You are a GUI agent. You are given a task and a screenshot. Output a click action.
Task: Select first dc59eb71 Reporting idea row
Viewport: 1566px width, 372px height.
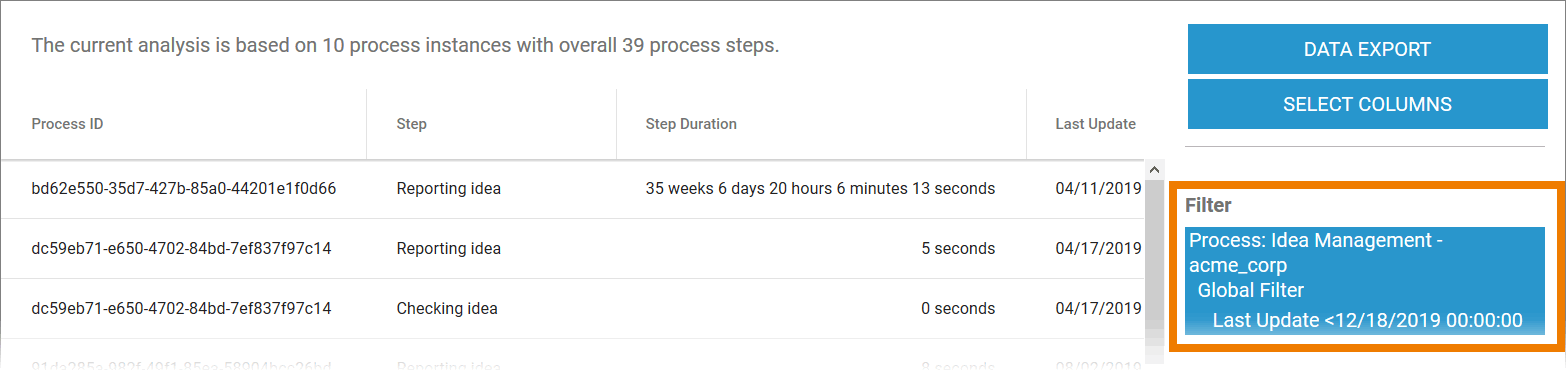click(571, 248)
